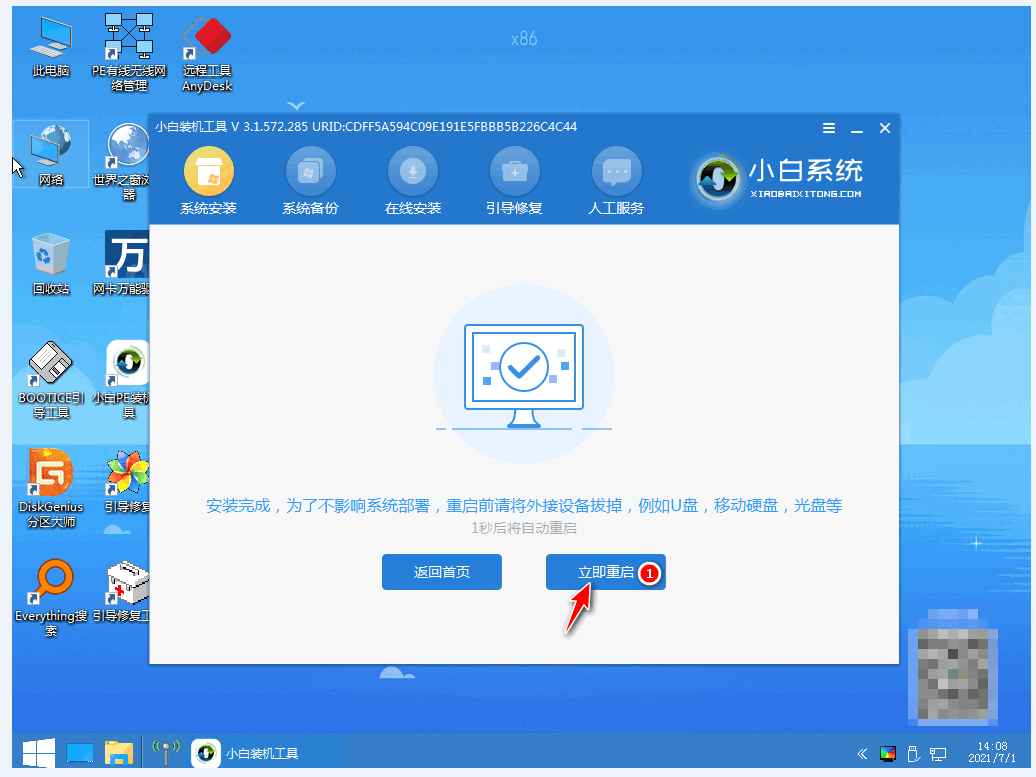The height and width of the screenshot is (777, 1036).
Task: Open File Explorer from taskbar
Action: click(x=119, y=753)
